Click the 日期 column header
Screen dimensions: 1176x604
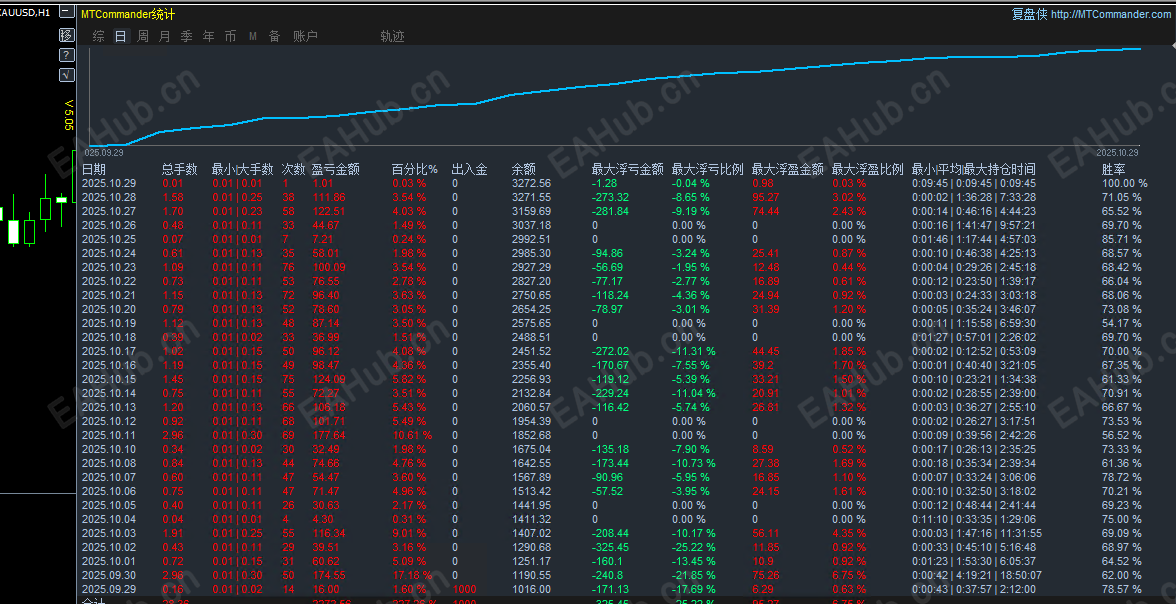click(94, 170)
